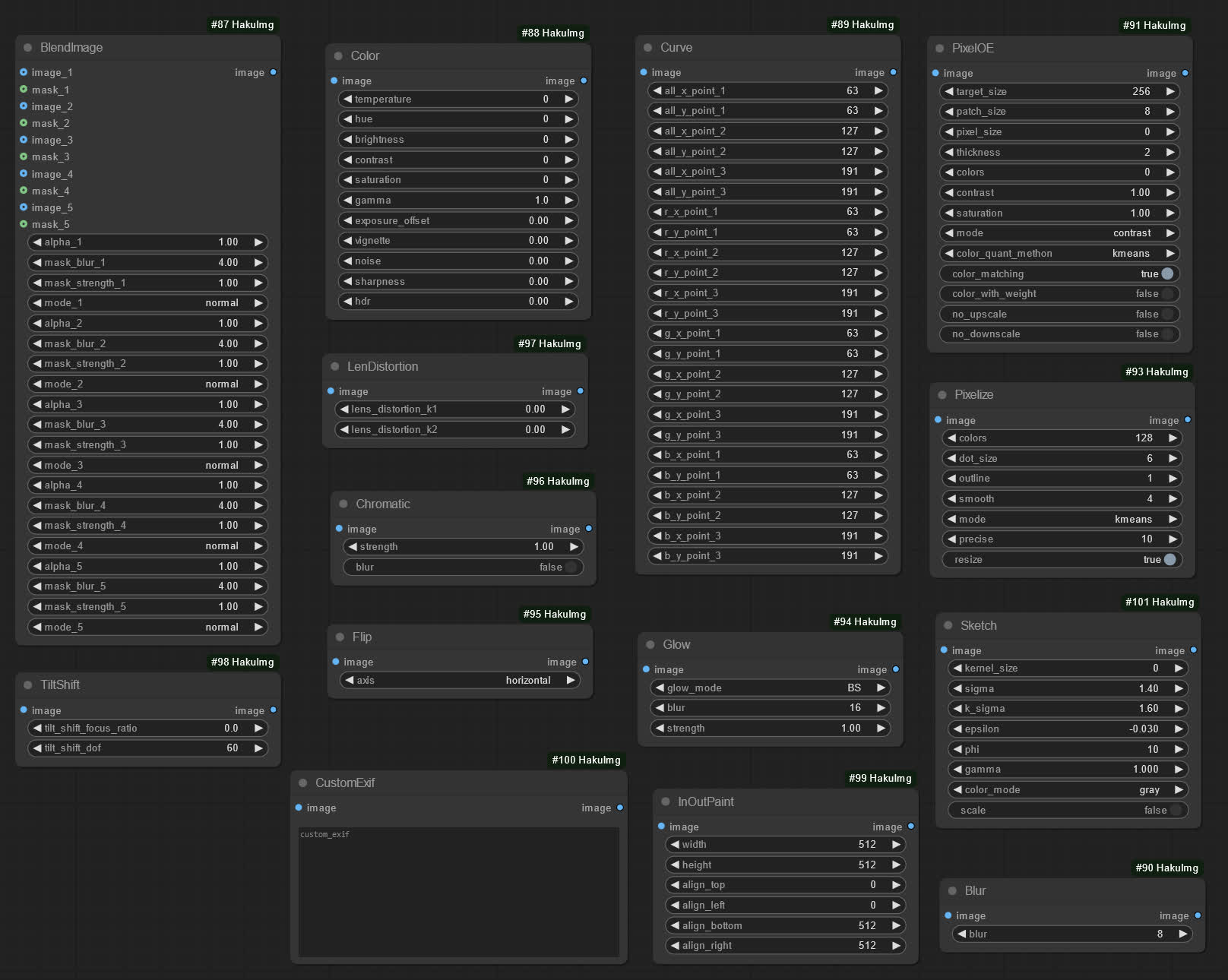1228x980 pixels.
Task: Collapse the Curve node via its title dot
Action: 647,47
